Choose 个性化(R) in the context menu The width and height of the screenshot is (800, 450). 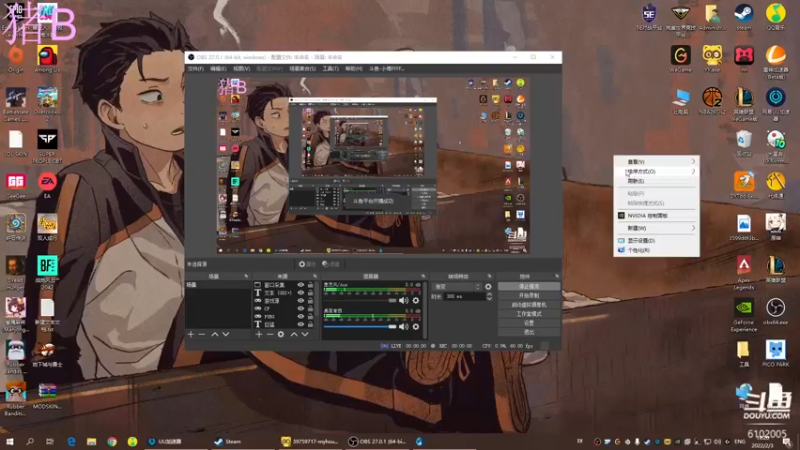click(657, 250)
